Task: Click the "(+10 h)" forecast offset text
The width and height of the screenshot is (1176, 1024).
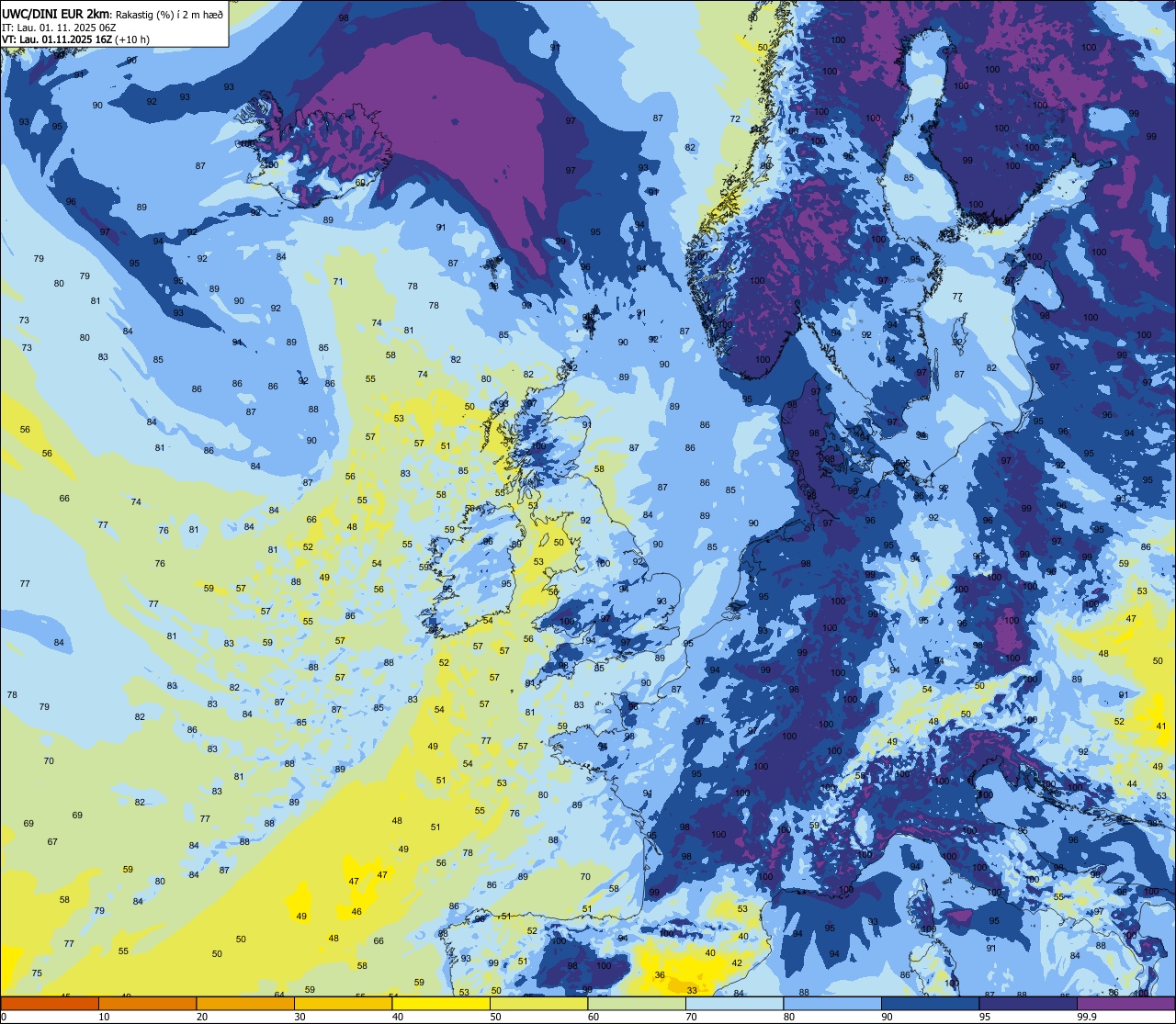Action: tap(132, 39)
